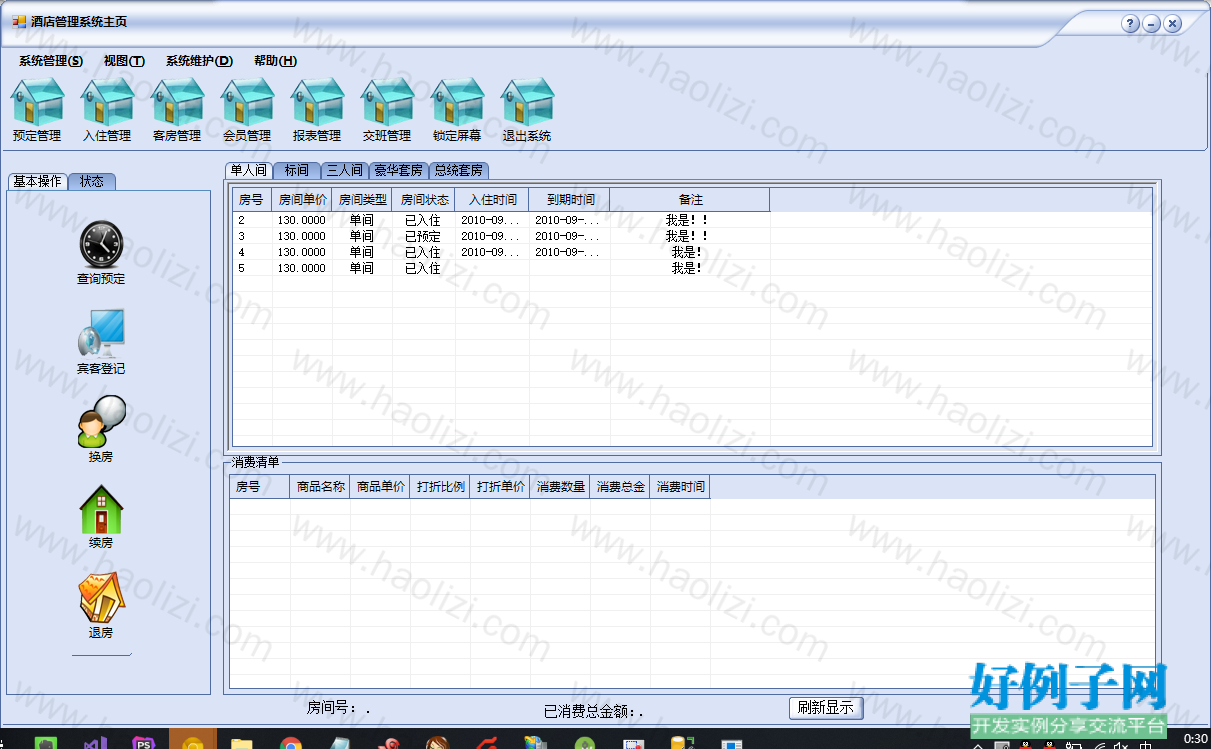Open 系统管理(S) menu
This screenshot has height=749, width=1211.
(x=51, y=61)
